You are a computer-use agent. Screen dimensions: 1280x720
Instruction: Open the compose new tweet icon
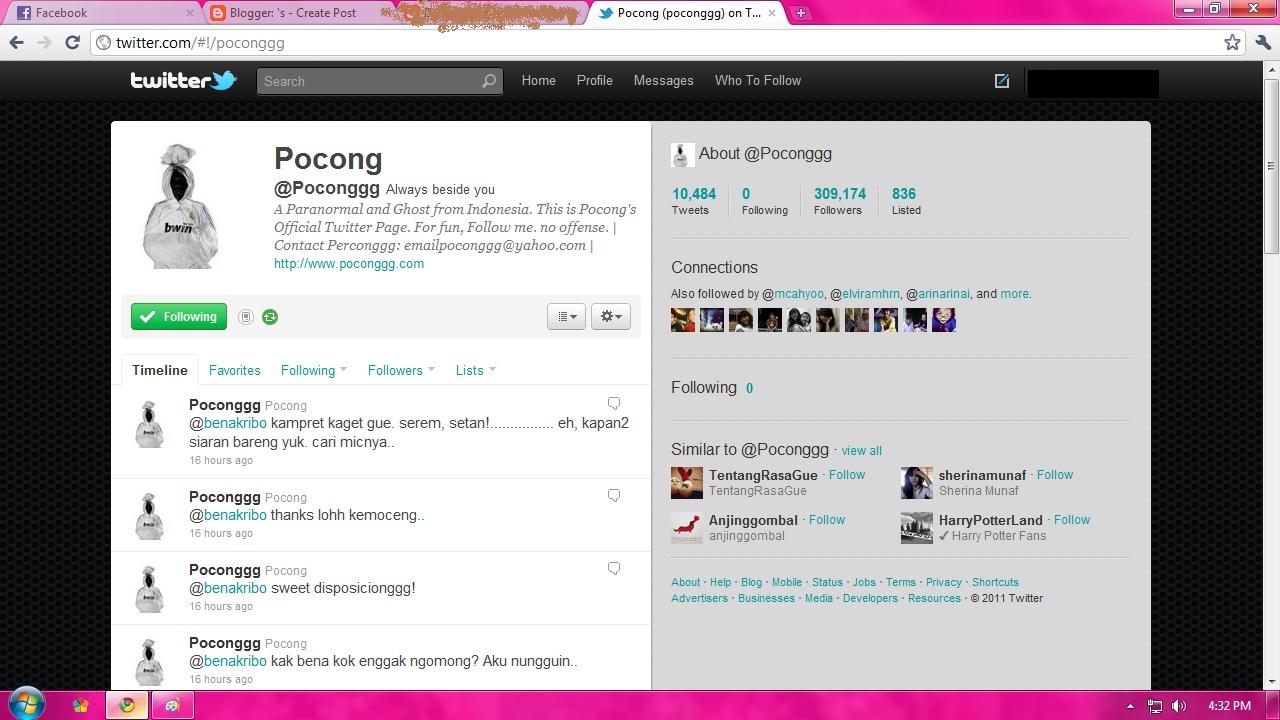1001,81
